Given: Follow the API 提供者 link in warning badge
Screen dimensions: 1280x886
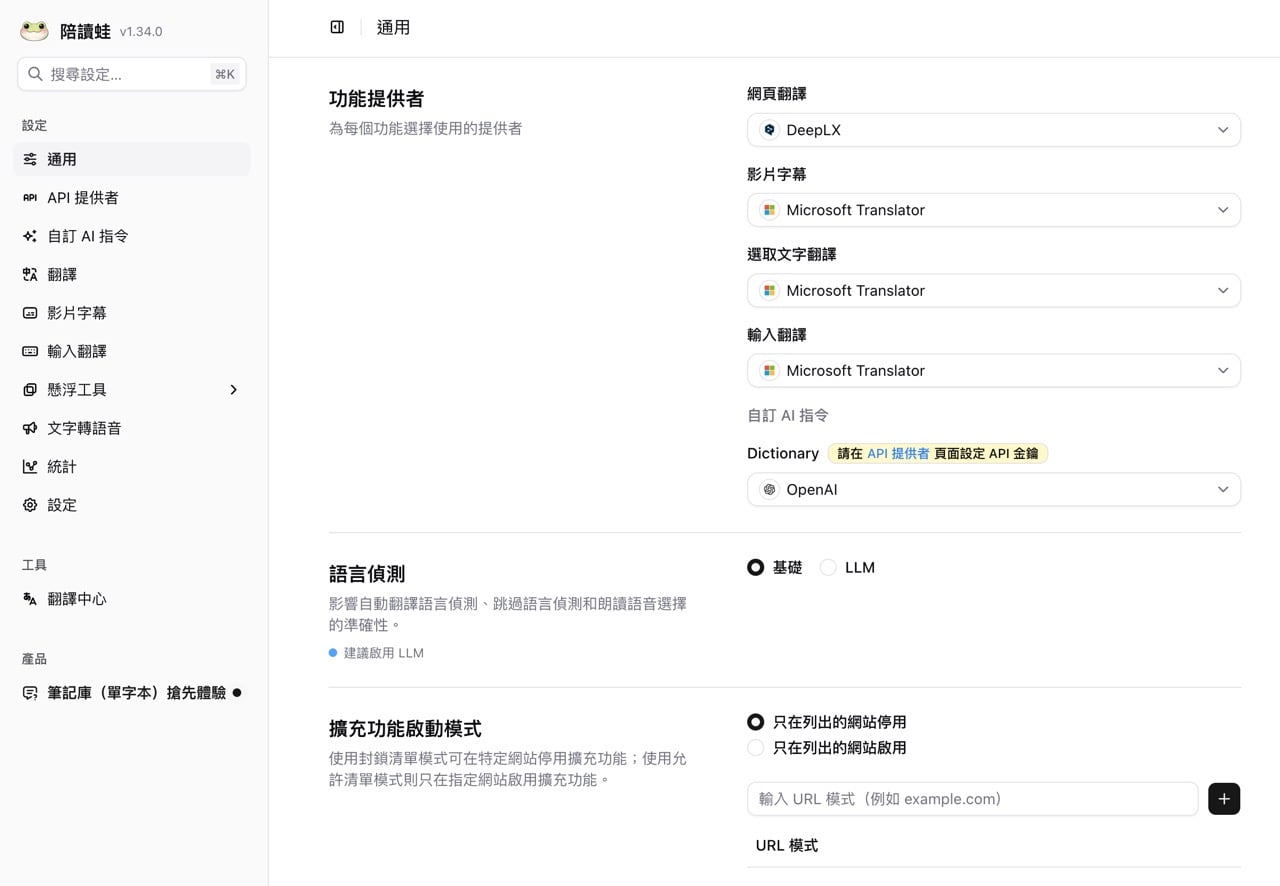Looking at the screenshot, I should click(898, 453).
